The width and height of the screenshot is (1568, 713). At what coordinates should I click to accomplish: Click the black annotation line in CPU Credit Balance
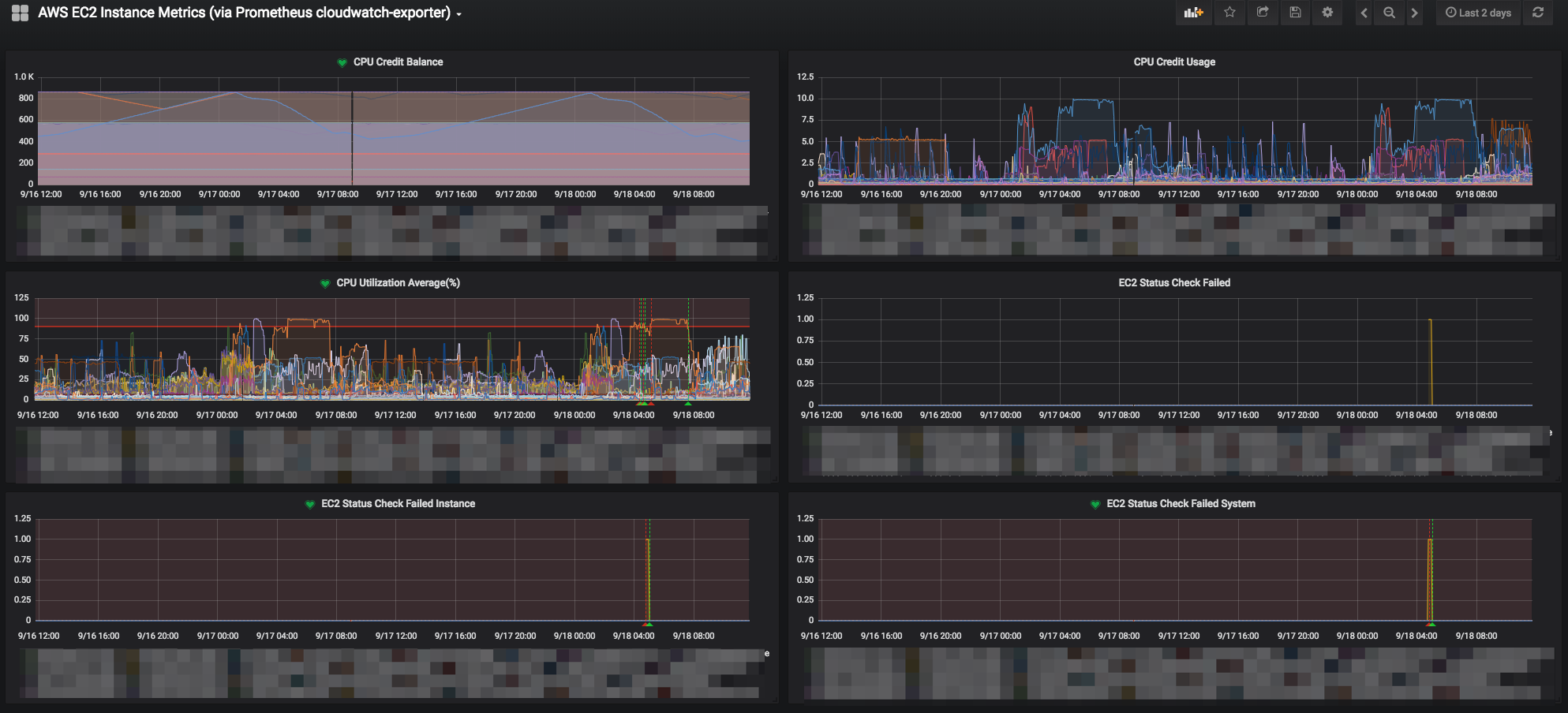tap(352, 138)
